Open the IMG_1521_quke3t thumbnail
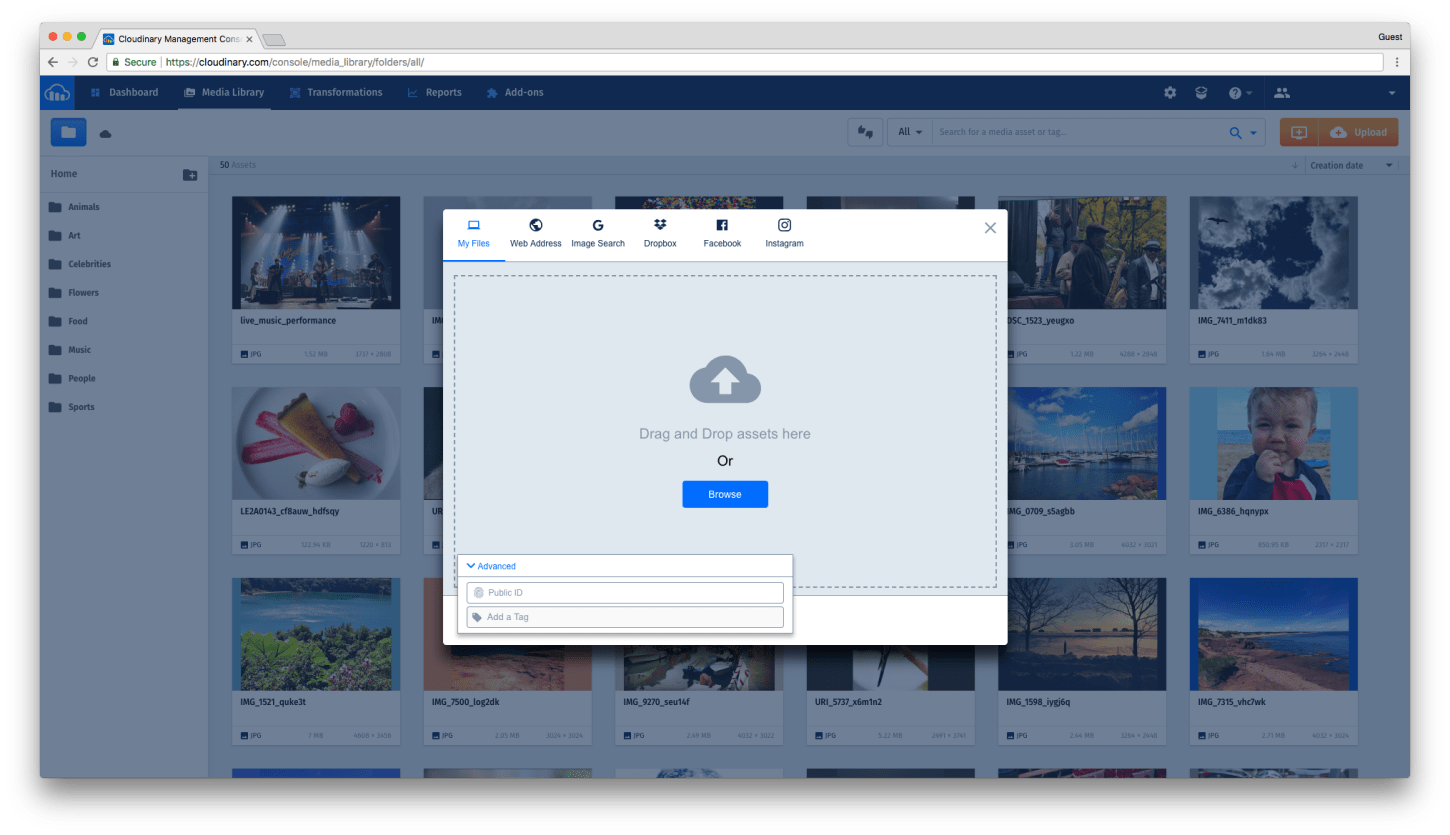Screen dimensions: 1450x835 pos(316,634)
